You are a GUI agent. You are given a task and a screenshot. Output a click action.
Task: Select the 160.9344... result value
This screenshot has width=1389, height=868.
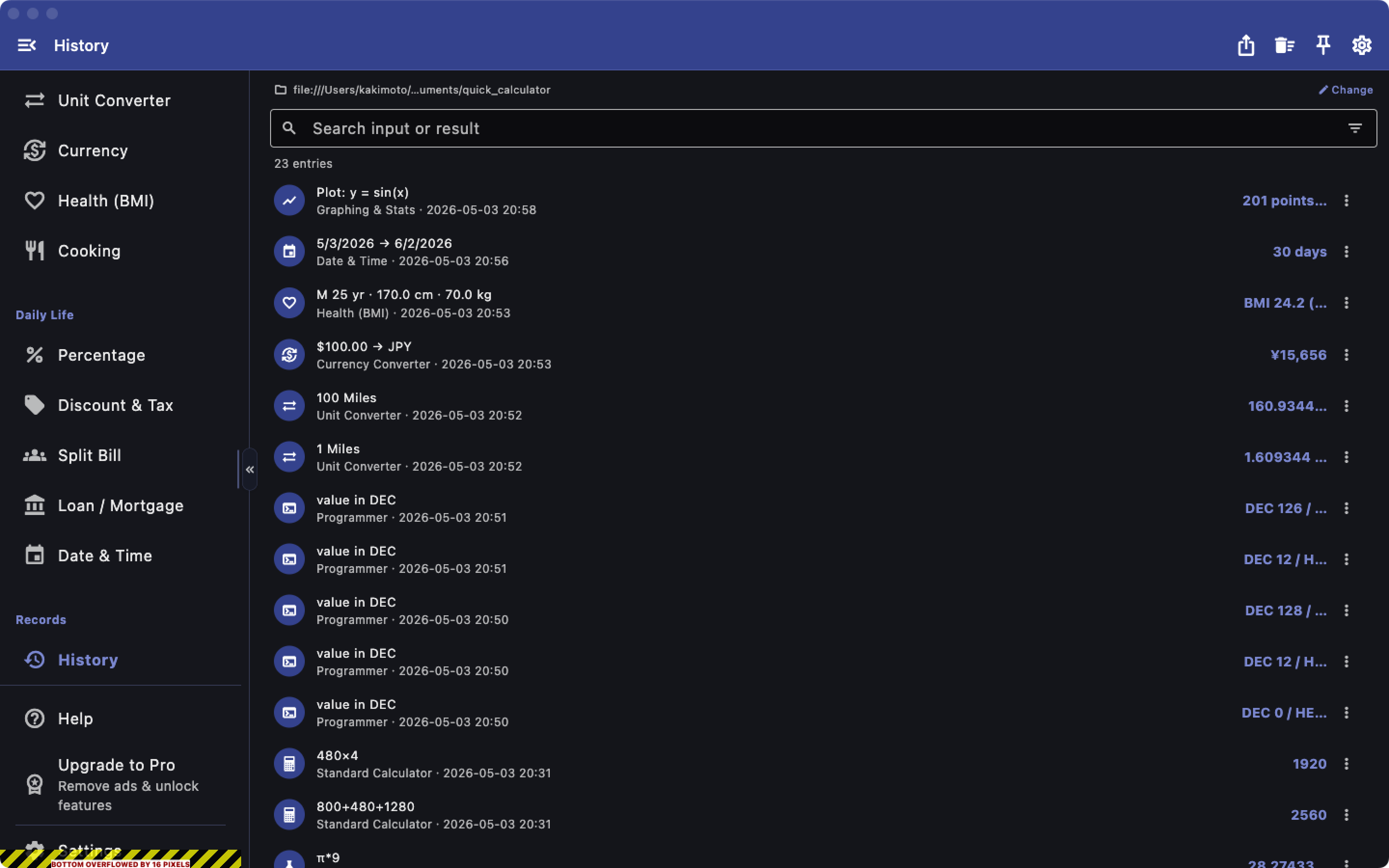pos(1287,406)
